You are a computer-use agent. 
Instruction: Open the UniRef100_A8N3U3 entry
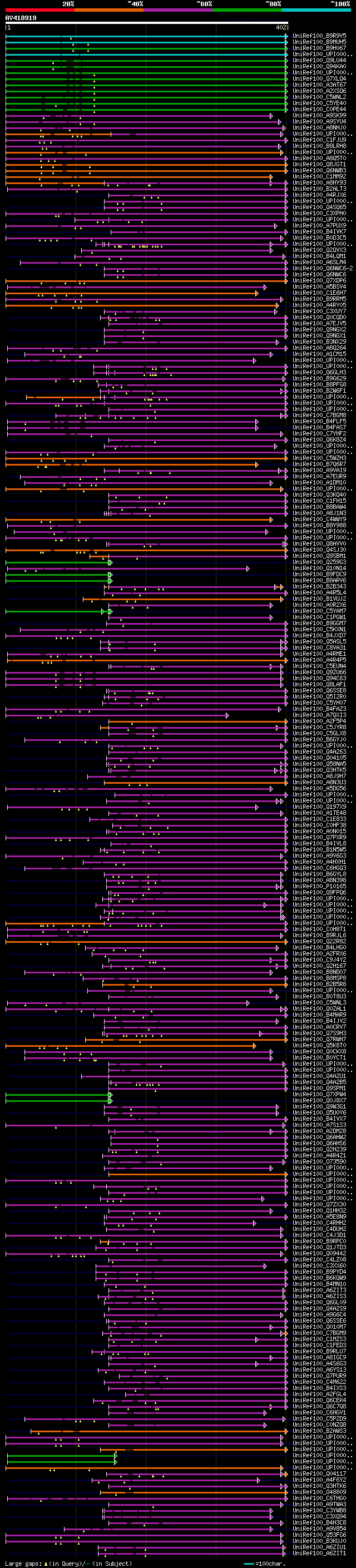pos(319,782)
